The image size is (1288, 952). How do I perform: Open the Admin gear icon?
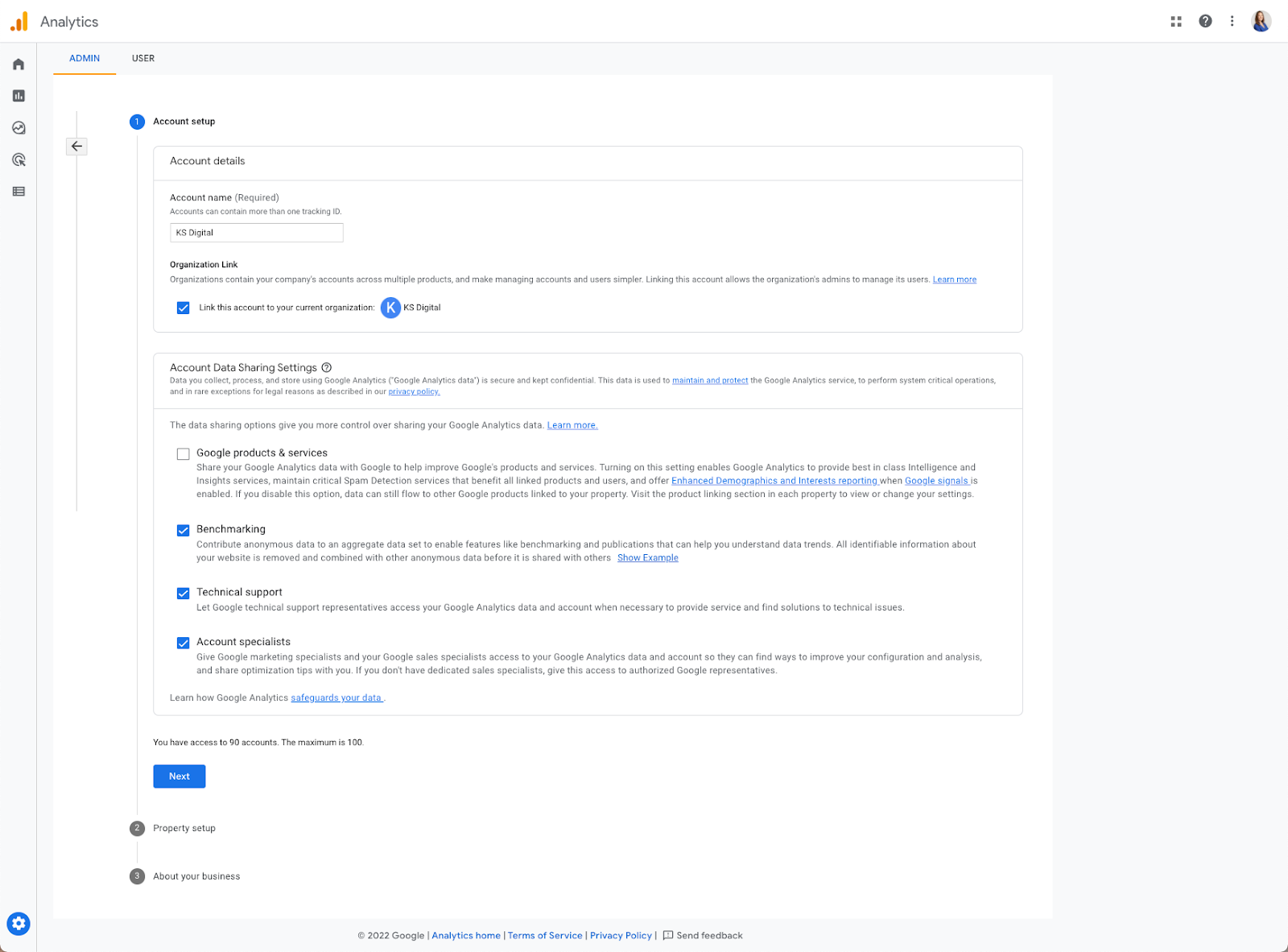19,924
